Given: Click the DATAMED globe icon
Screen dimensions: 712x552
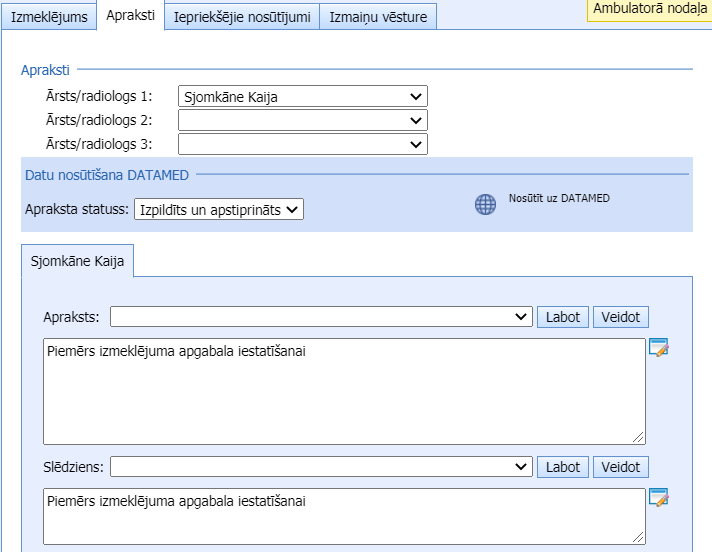Looking at the screenshot, I should 485,205.
